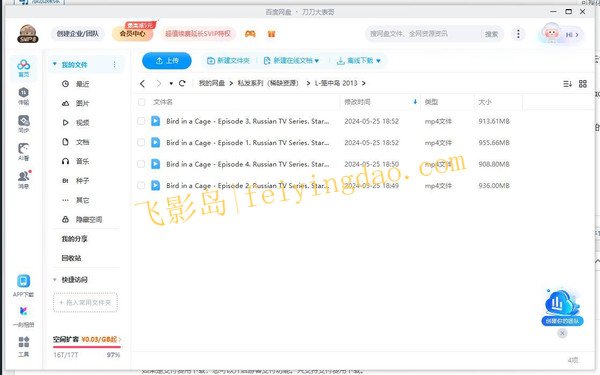600x375 pixels.
Task: Check the box for Episode 1 file
Action: tap(141, 142)
